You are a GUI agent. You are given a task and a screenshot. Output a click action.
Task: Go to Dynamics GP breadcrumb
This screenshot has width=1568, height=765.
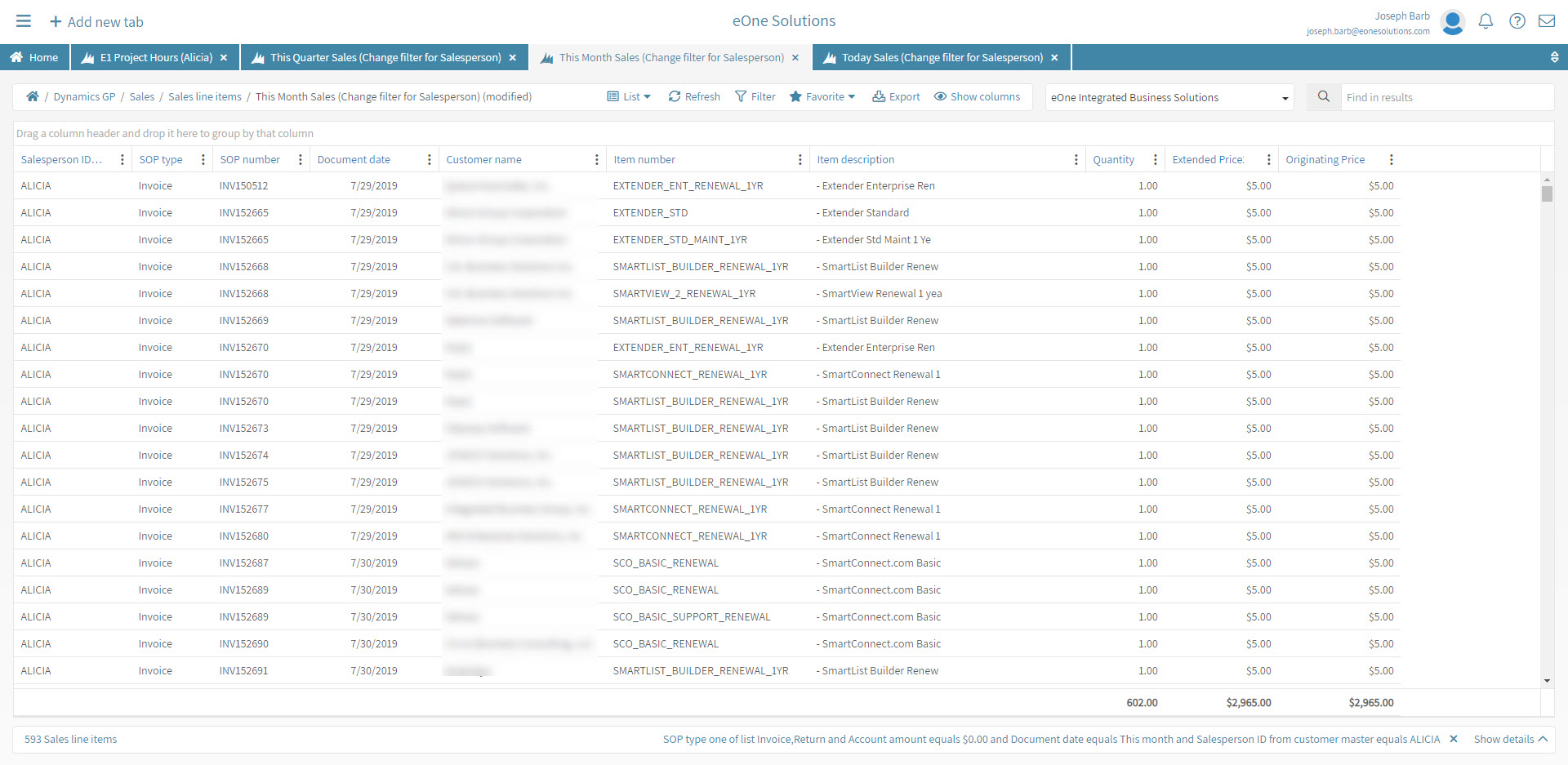pyautogui.click(x=84, y=96)
